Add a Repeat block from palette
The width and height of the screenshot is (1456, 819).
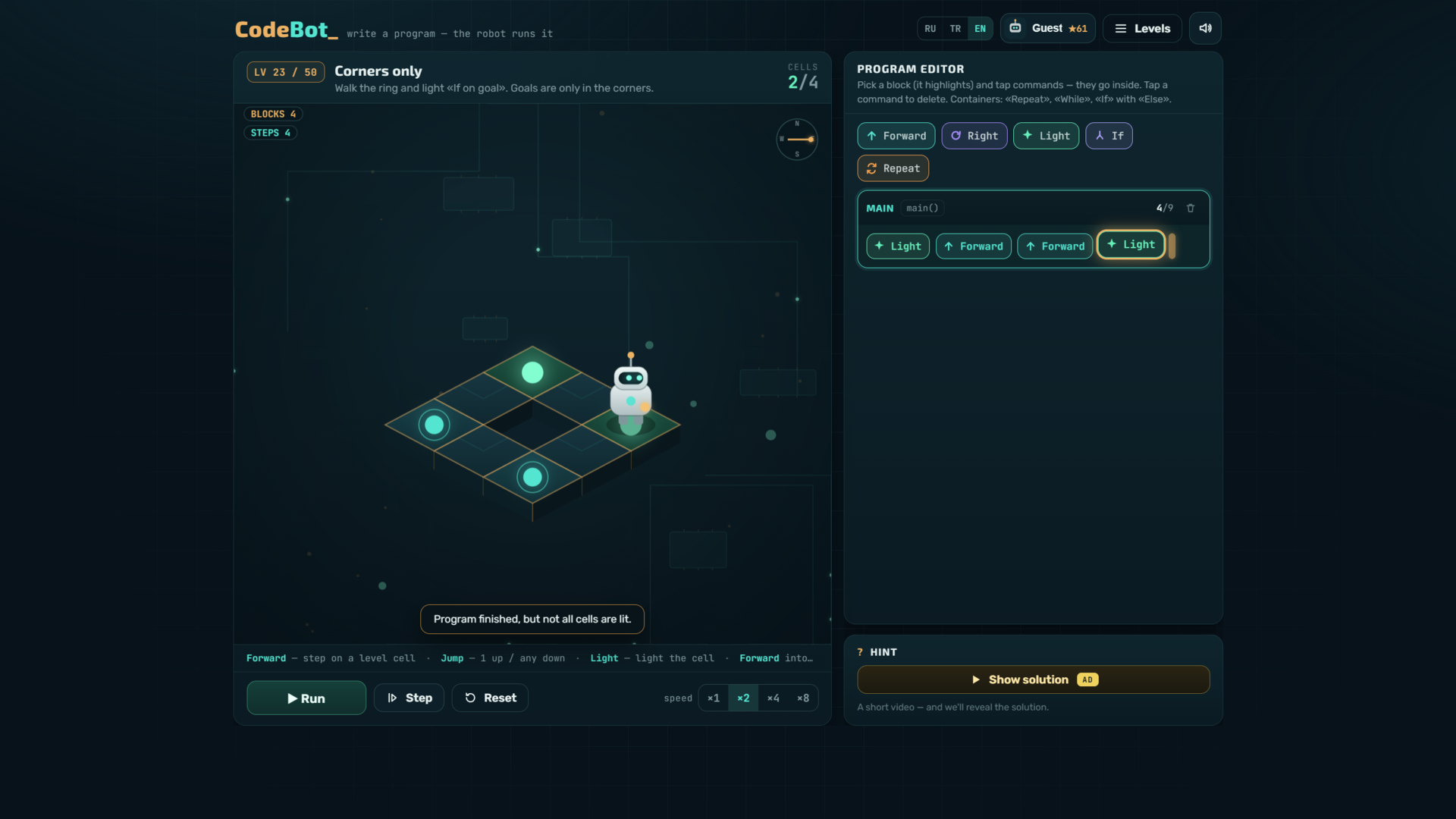click(893, 168)
